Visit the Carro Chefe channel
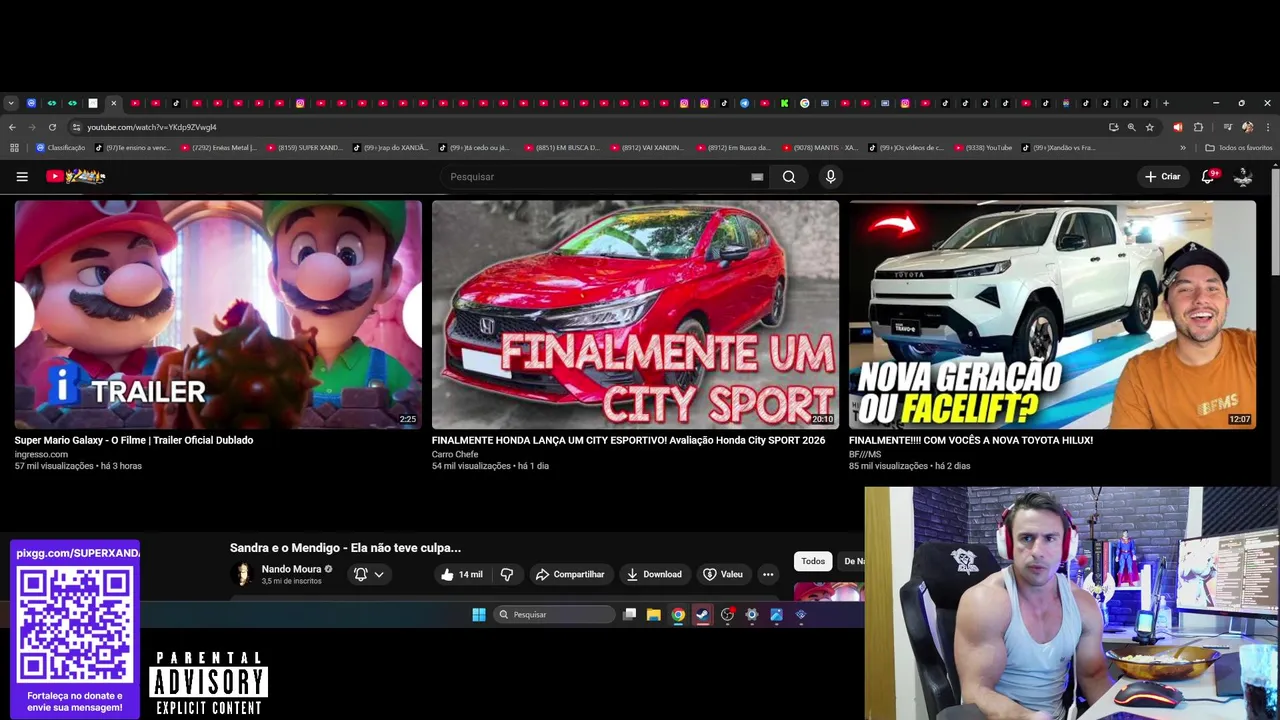1280x720 pixels. (x=455, y=454)
